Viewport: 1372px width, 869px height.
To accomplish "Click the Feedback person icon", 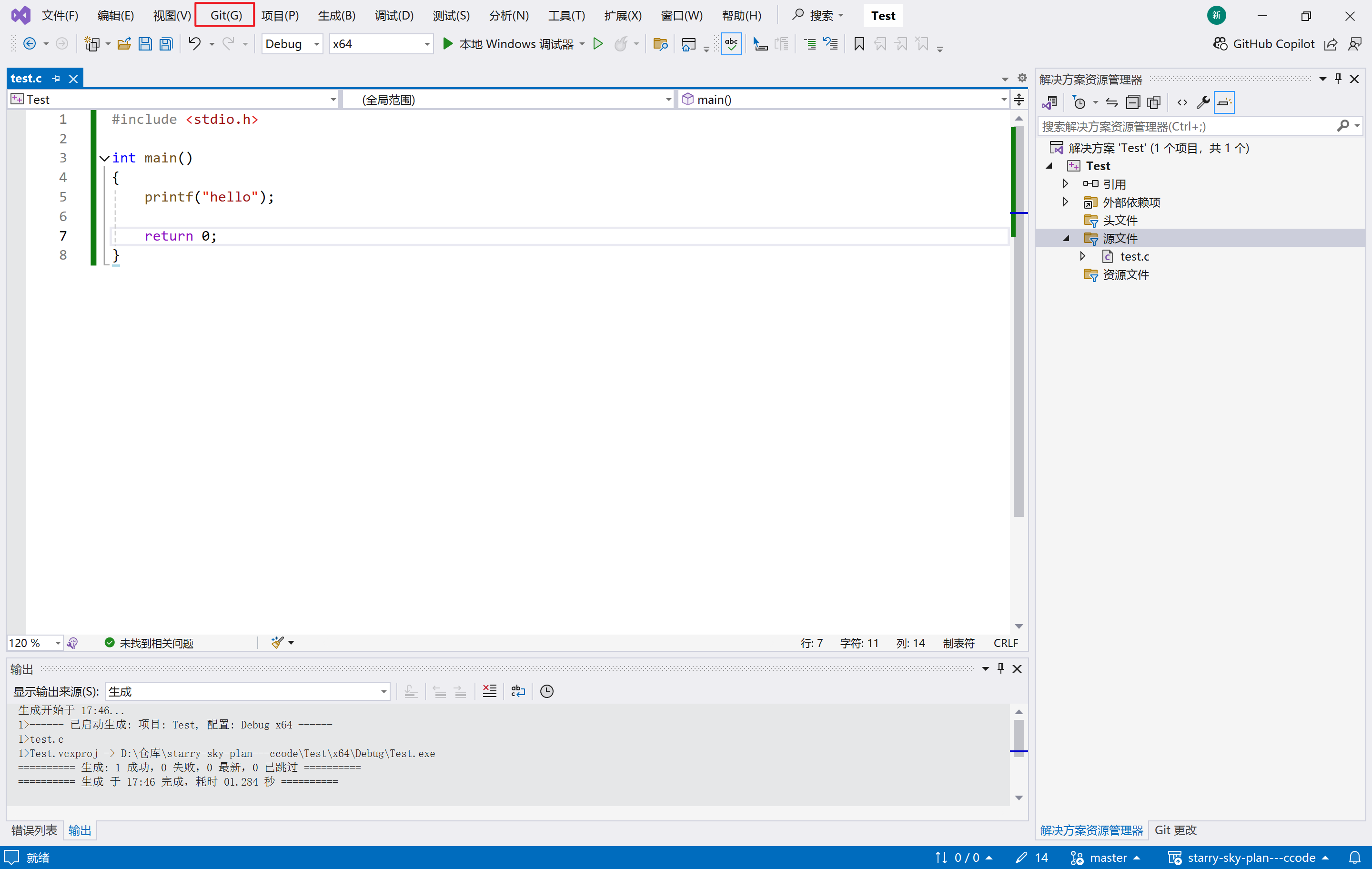I will click(1355, 44).
